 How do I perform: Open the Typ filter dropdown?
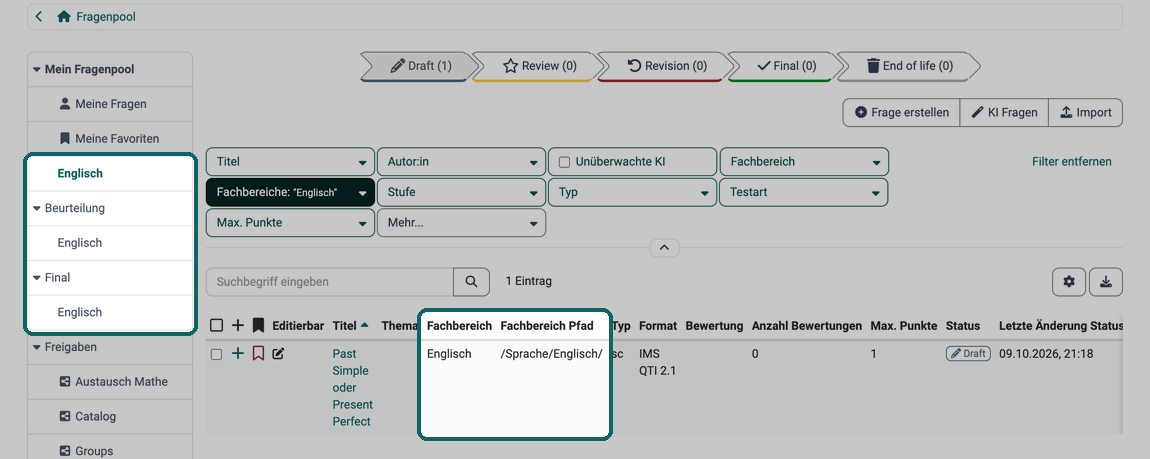[x=632, y=193]
